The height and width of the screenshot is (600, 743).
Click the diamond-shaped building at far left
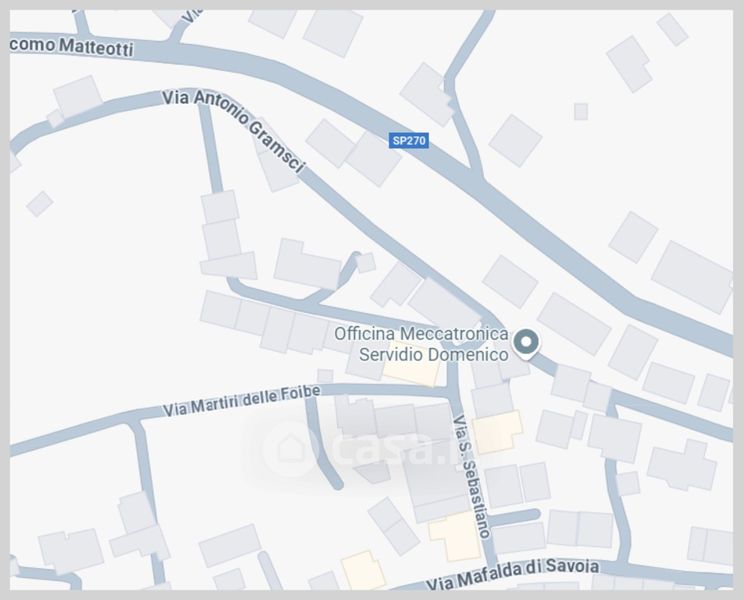[x=40, y=204]
